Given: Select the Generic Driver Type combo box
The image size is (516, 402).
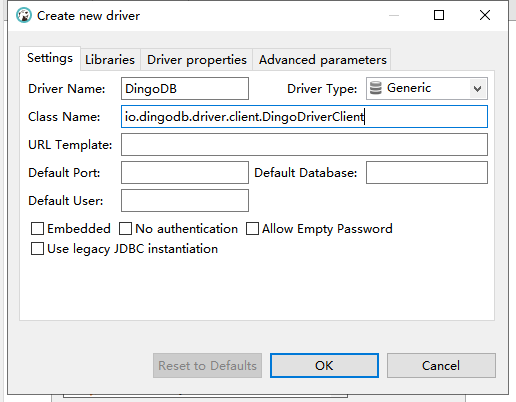Looking at the screenshot, I should point(427,89).
